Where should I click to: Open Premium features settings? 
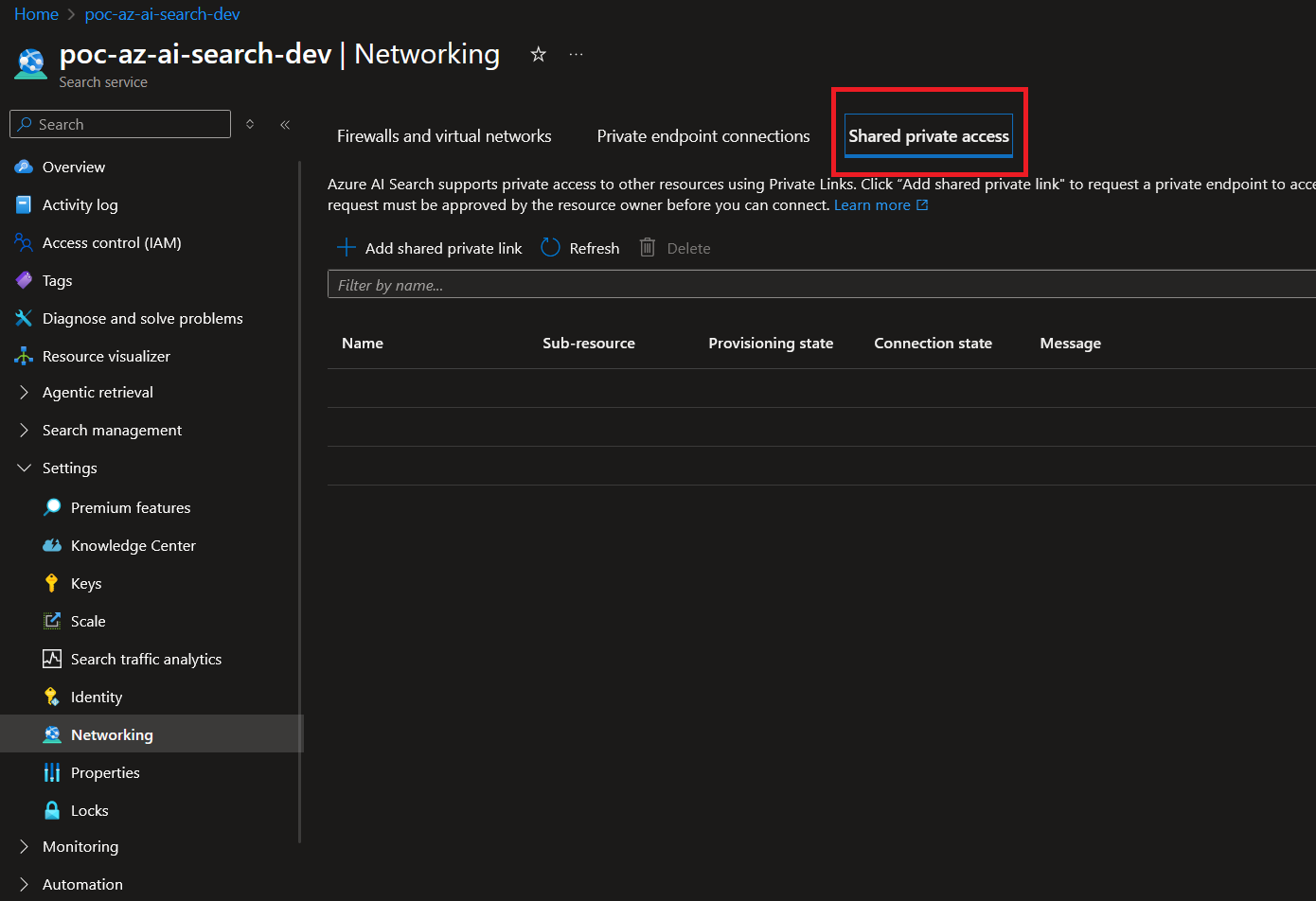[131, 507]
